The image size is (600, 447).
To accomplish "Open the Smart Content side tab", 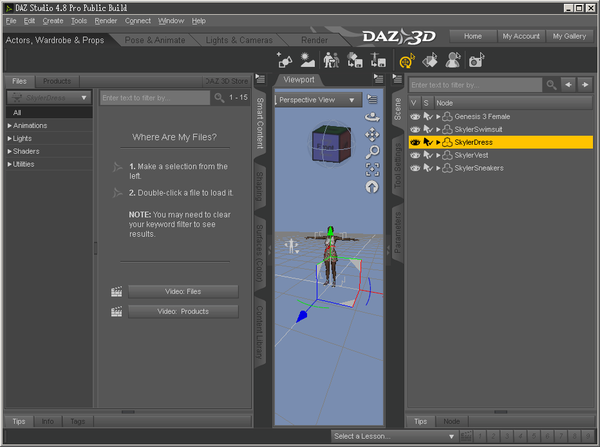I will tap(260, 123).
